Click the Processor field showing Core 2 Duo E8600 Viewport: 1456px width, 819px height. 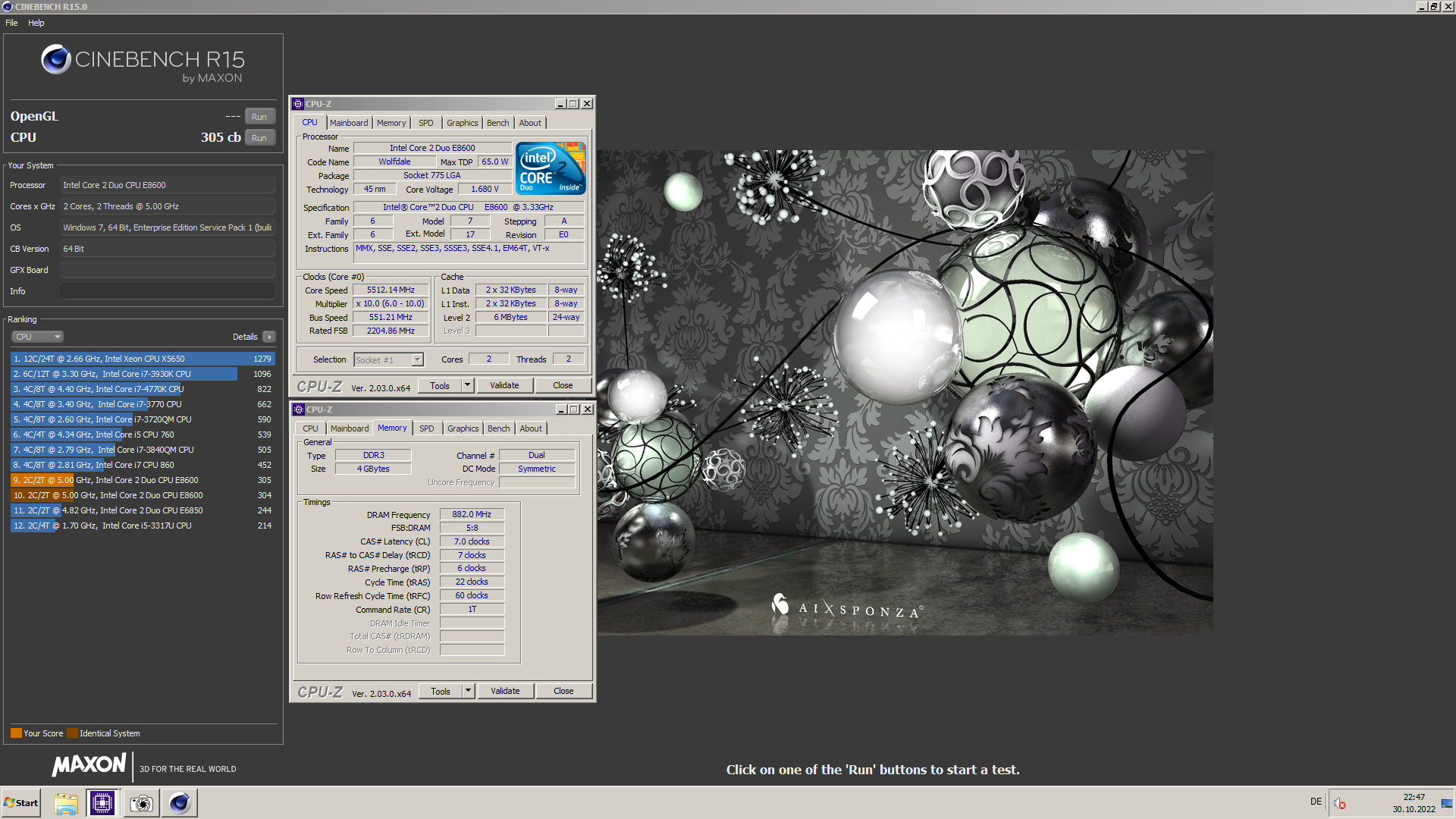coord(168,185)
